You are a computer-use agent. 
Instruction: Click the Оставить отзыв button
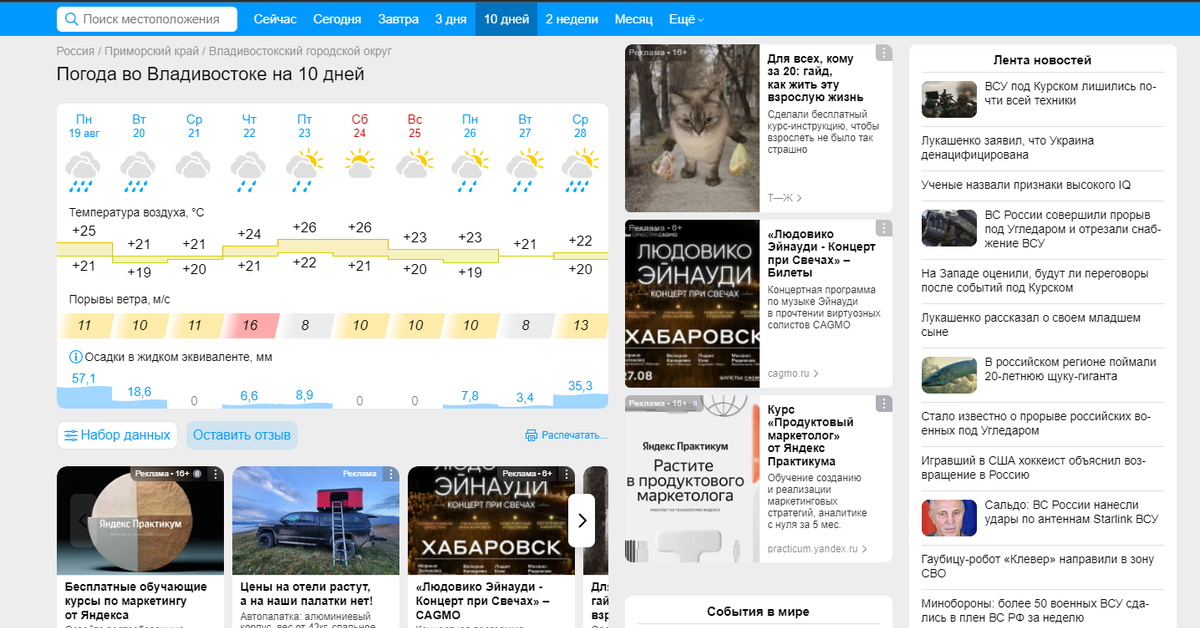pos(242,435)
